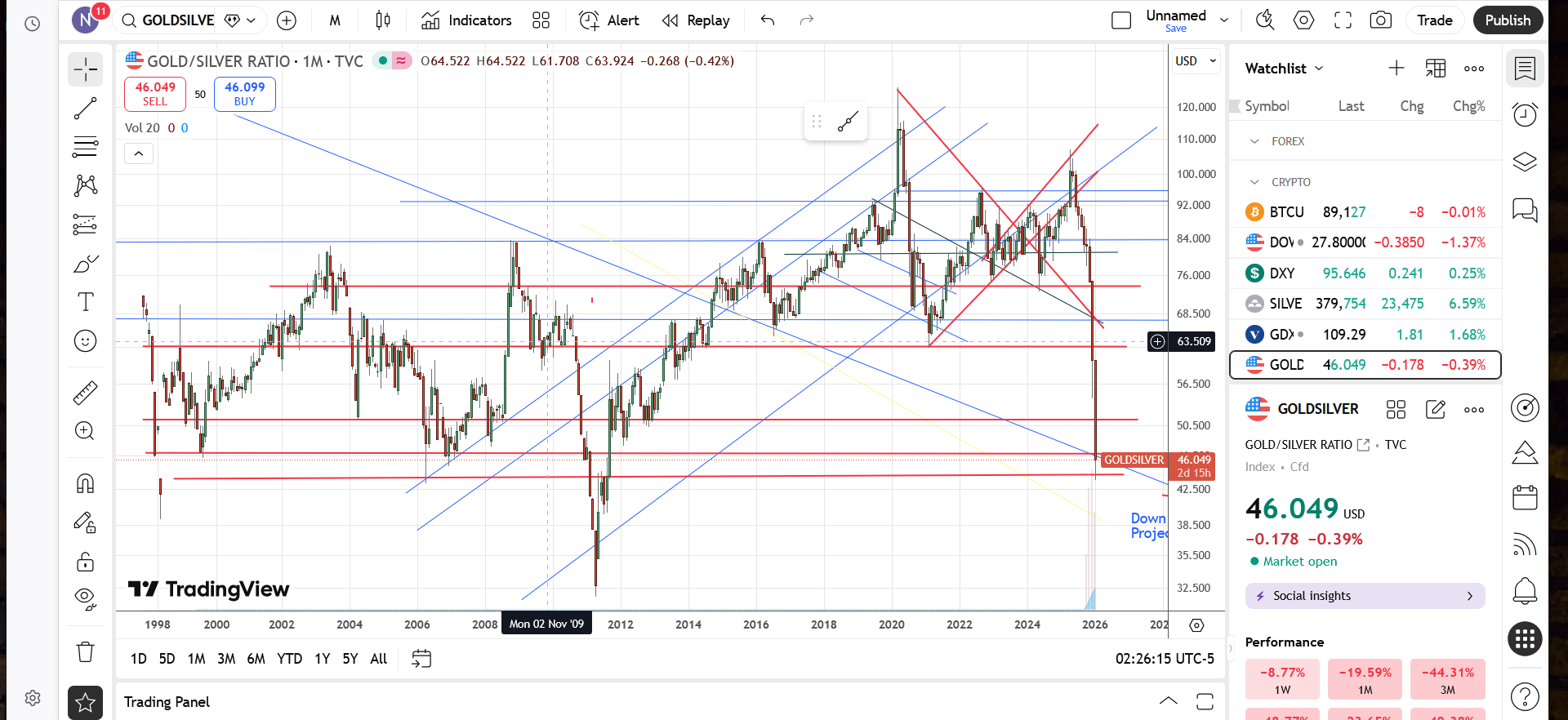Select SILVE watchlist row

(x=1365, y=304)
